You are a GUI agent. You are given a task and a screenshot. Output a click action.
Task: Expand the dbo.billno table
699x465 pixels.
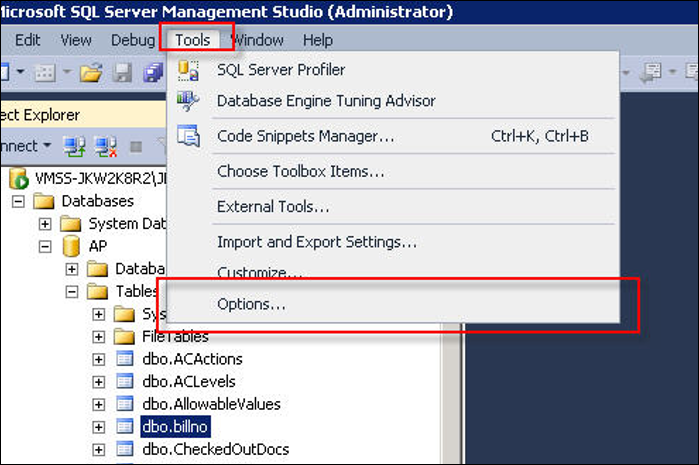click(x=99, y=427)
